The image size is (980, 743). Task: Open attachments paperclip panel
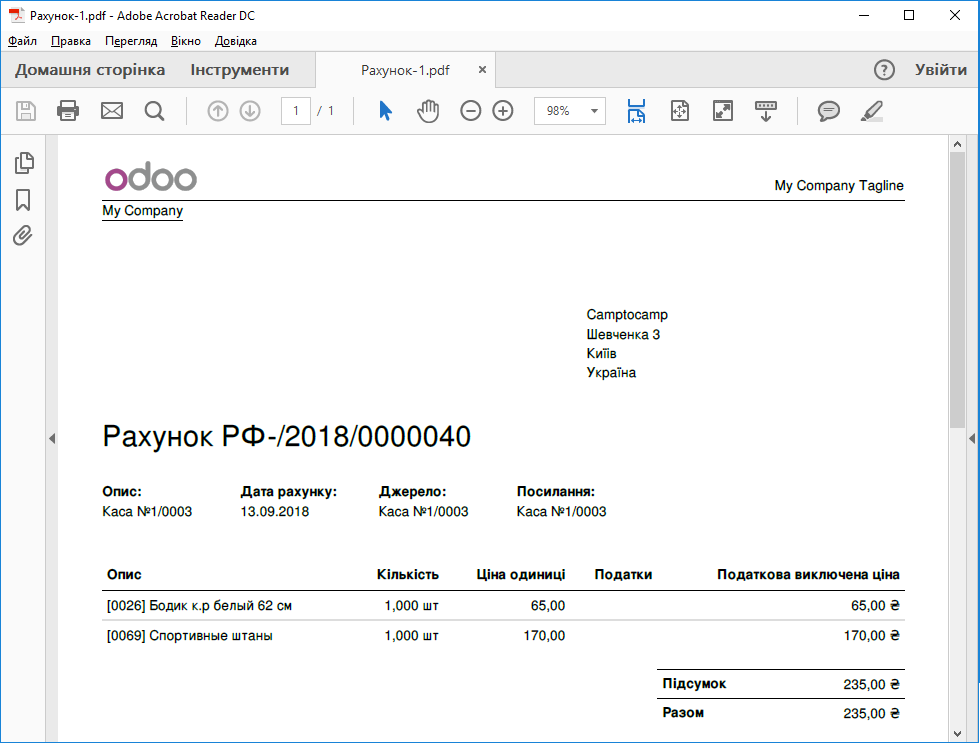coord(23,236)
